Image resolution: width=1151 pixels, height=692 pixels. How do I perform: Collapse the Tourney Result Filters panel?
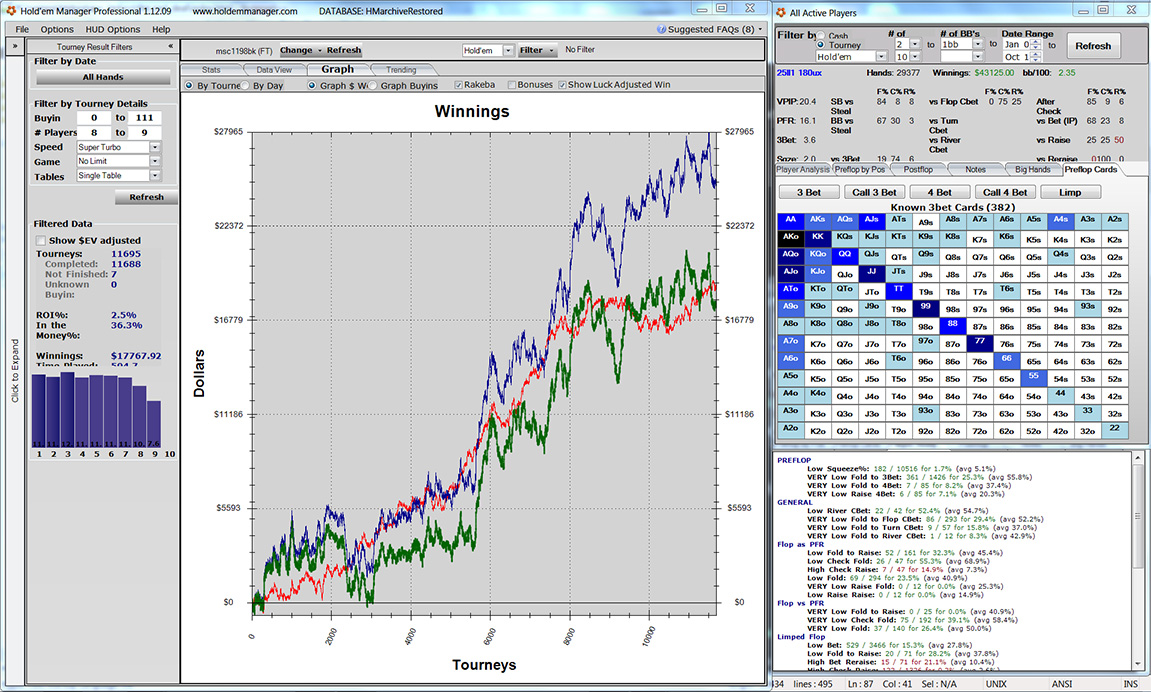169,46
